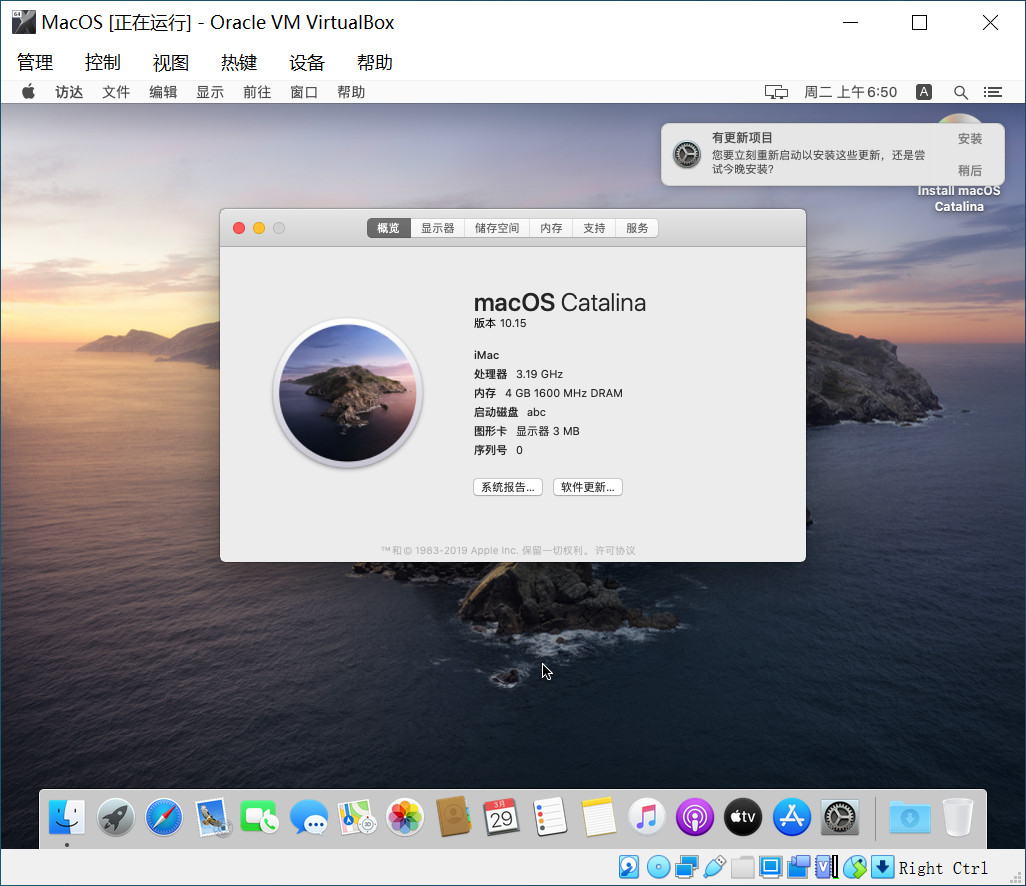This screenshot has height=886, width=1026.
Task: Open VirtualBox 帮助 menu
Action: coord(375,62)
